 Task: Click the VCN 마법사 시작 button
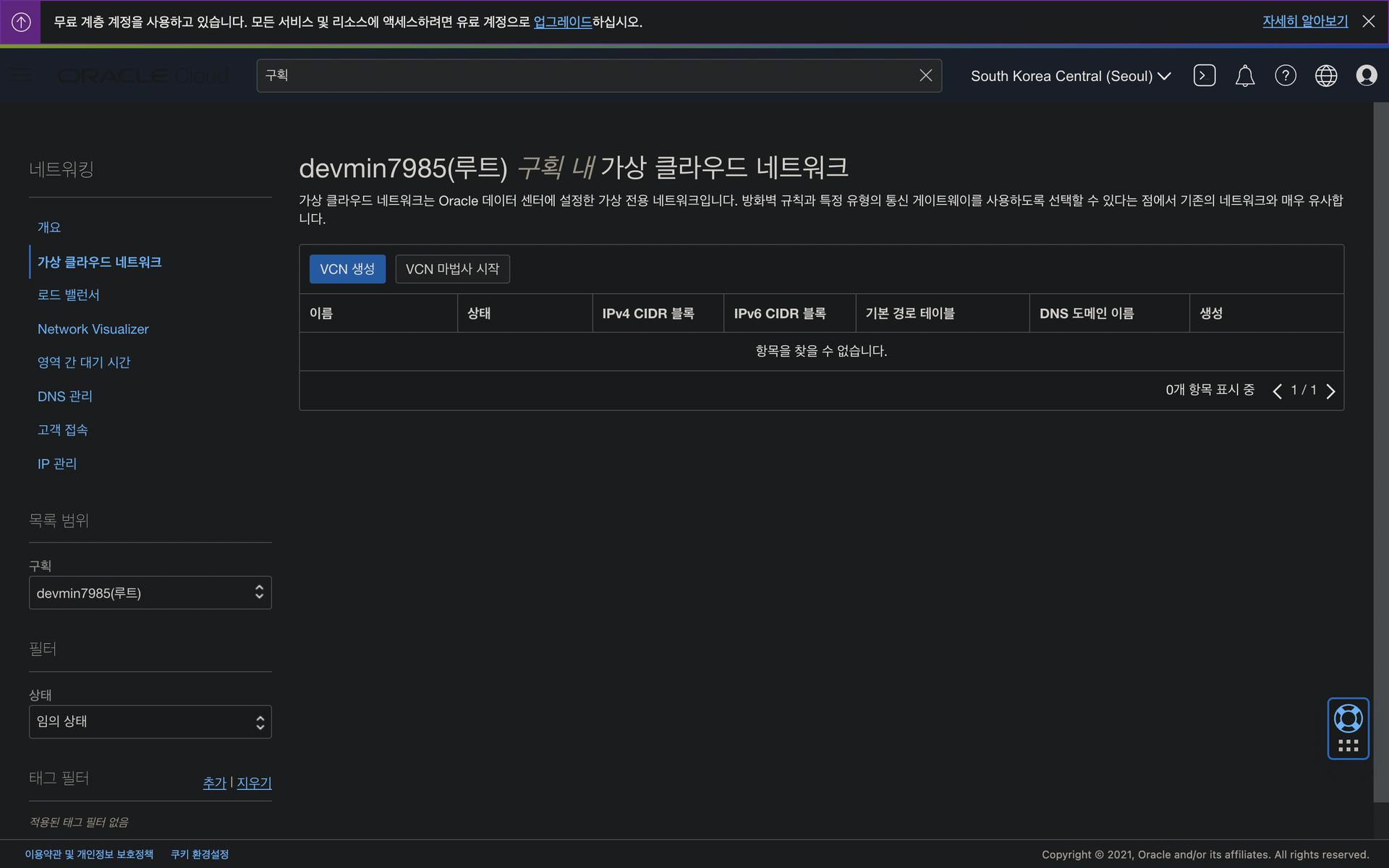[452, 269]
